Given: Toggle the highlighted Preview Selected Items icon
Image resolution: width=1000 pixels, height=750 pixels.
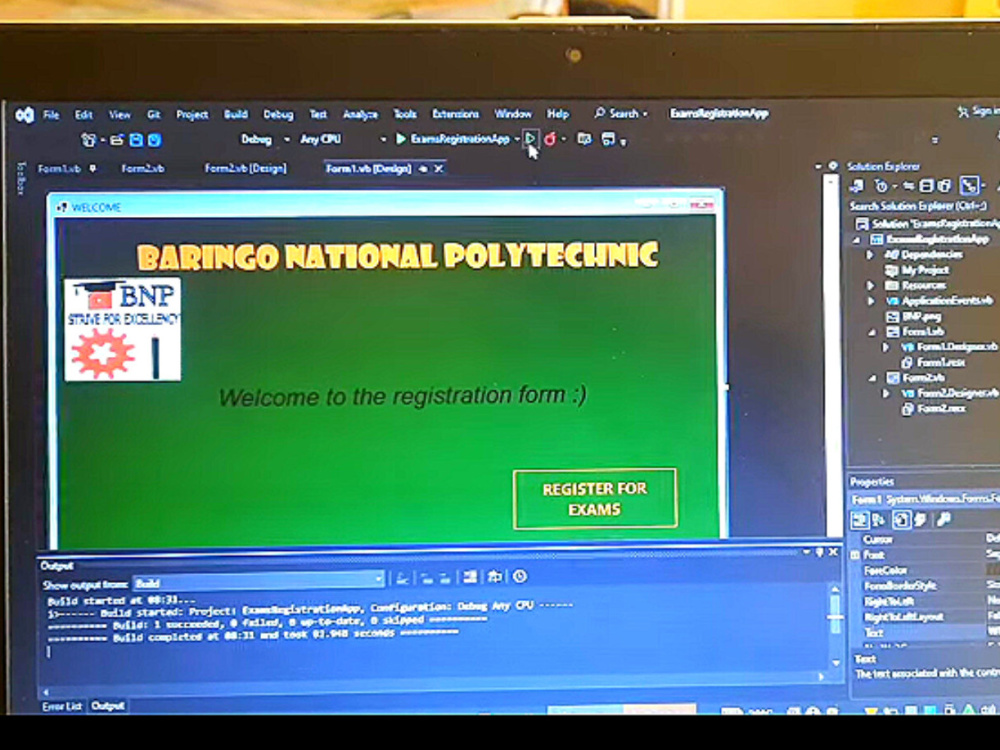Looking at the screenshot, I should coord(969,186).
